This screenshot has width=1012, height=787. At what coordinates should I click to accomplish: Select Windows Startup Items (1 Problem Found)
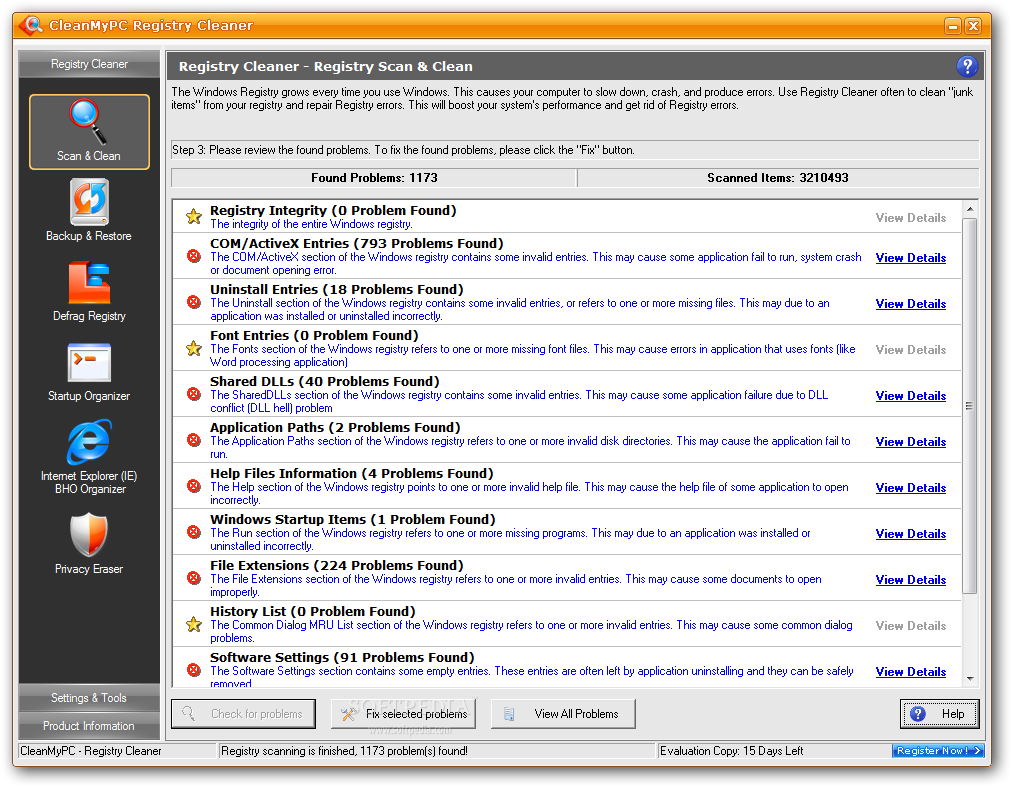pos(353,519)
